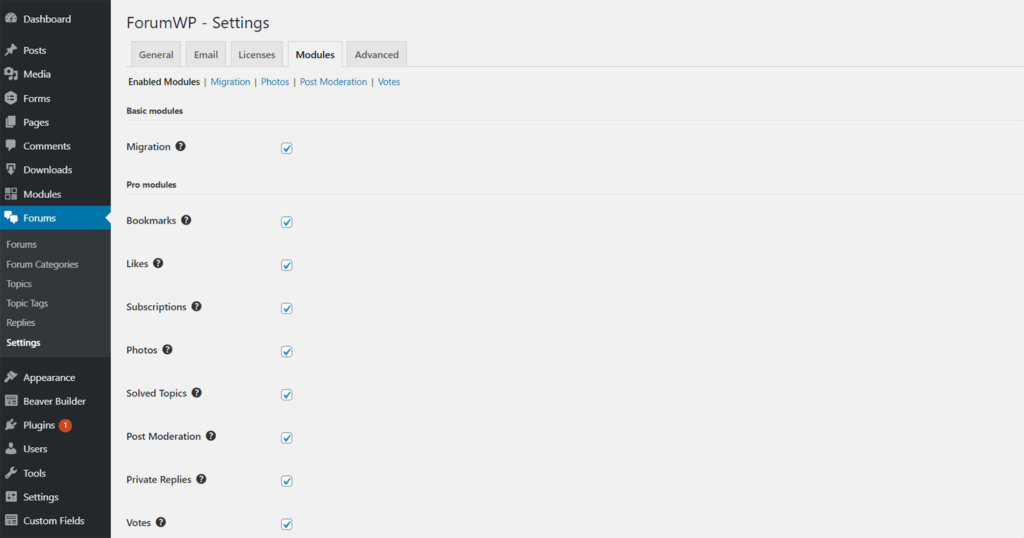This screenshot has width=1024, height=538.
Task: Click the WordPress Settings sidebar icon
Action: [x=11, y=497]
